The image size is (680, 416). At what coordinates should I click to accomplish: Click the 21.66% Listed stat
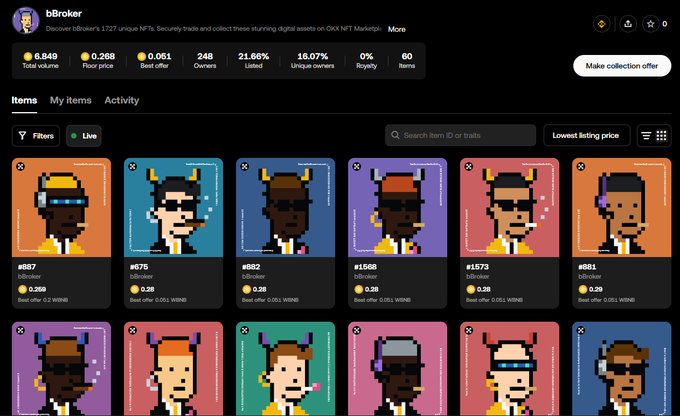(x=253, y=60)
